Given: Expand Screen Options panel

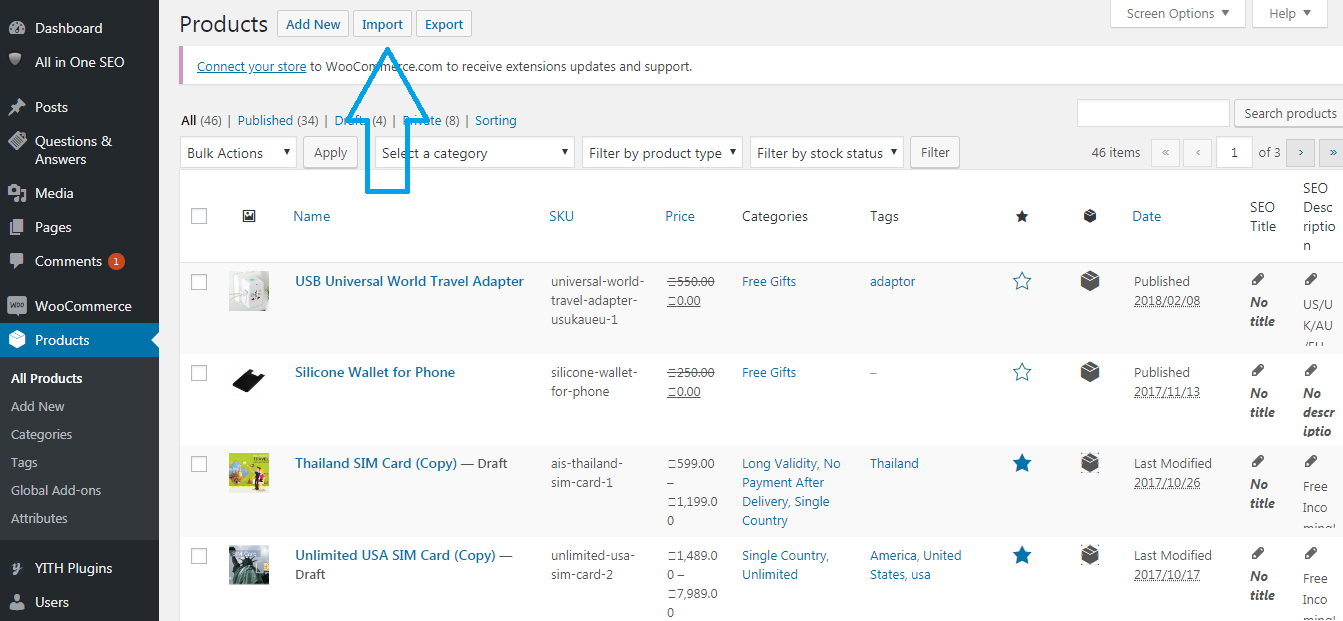Looking at the screenshot, I should [x=1178, y=14].
